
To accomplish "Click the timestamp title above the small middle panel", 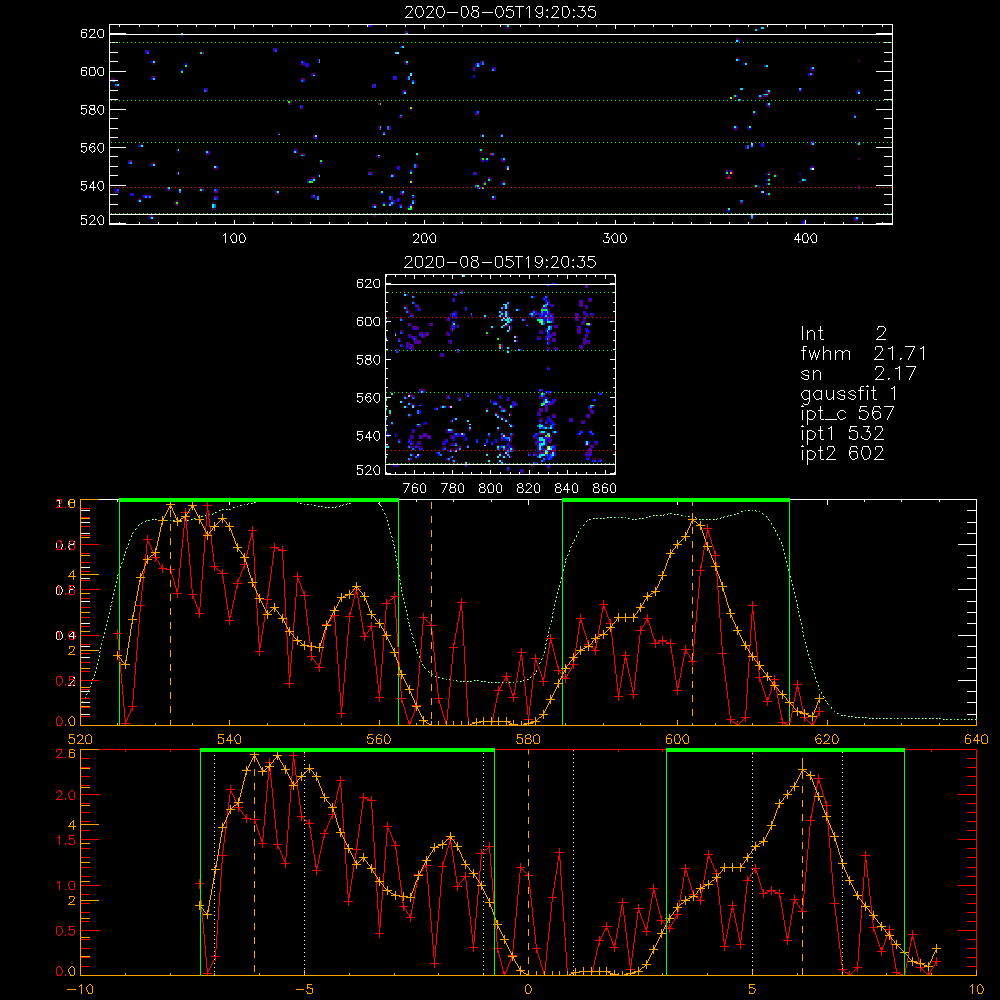I will click(500, 262).
